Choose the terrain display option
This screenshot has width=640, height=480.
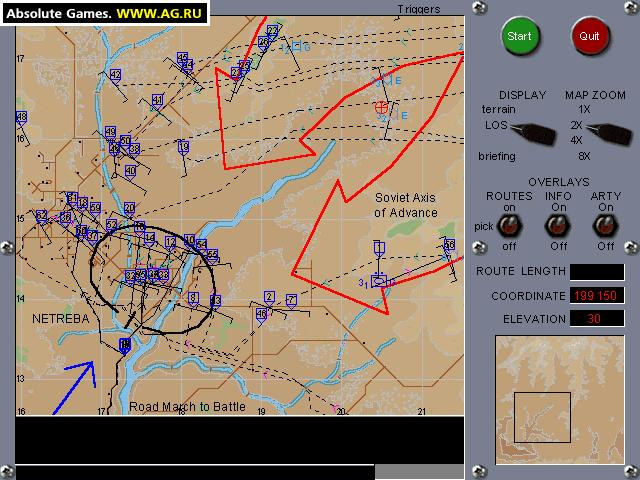(x=498, y=109)
